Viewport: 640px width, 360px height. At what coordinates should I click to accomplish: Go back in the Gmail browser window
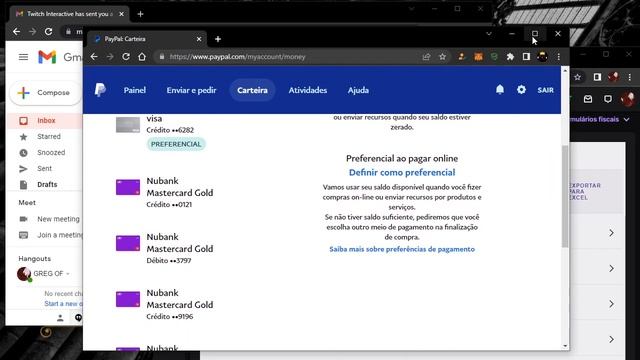point(16,31)
